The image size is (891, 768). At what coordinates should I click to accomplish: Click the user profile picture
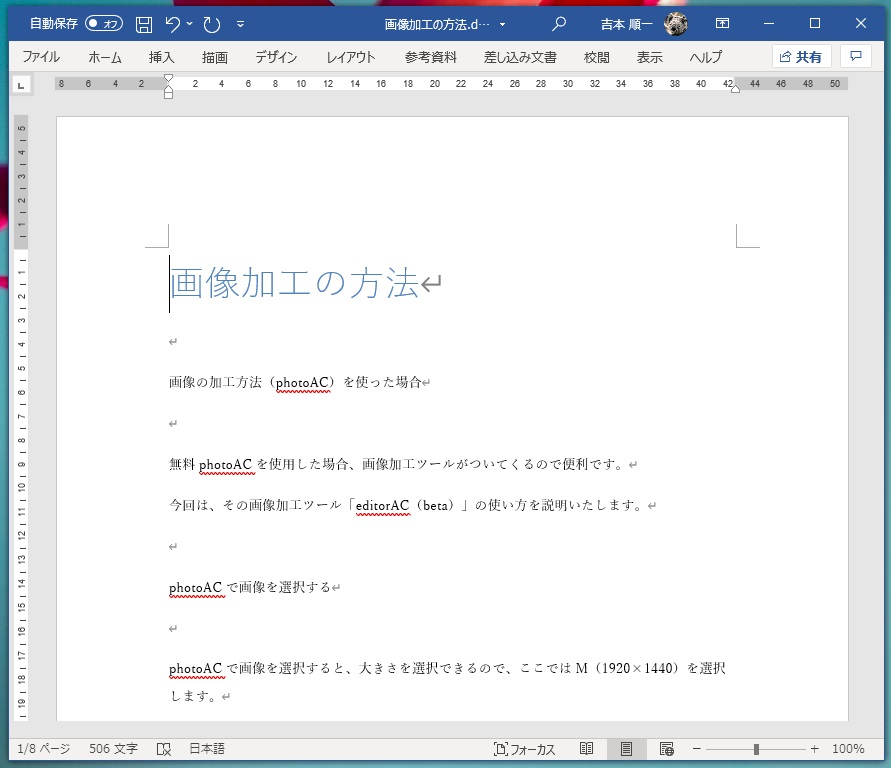[x=676, y=23]
